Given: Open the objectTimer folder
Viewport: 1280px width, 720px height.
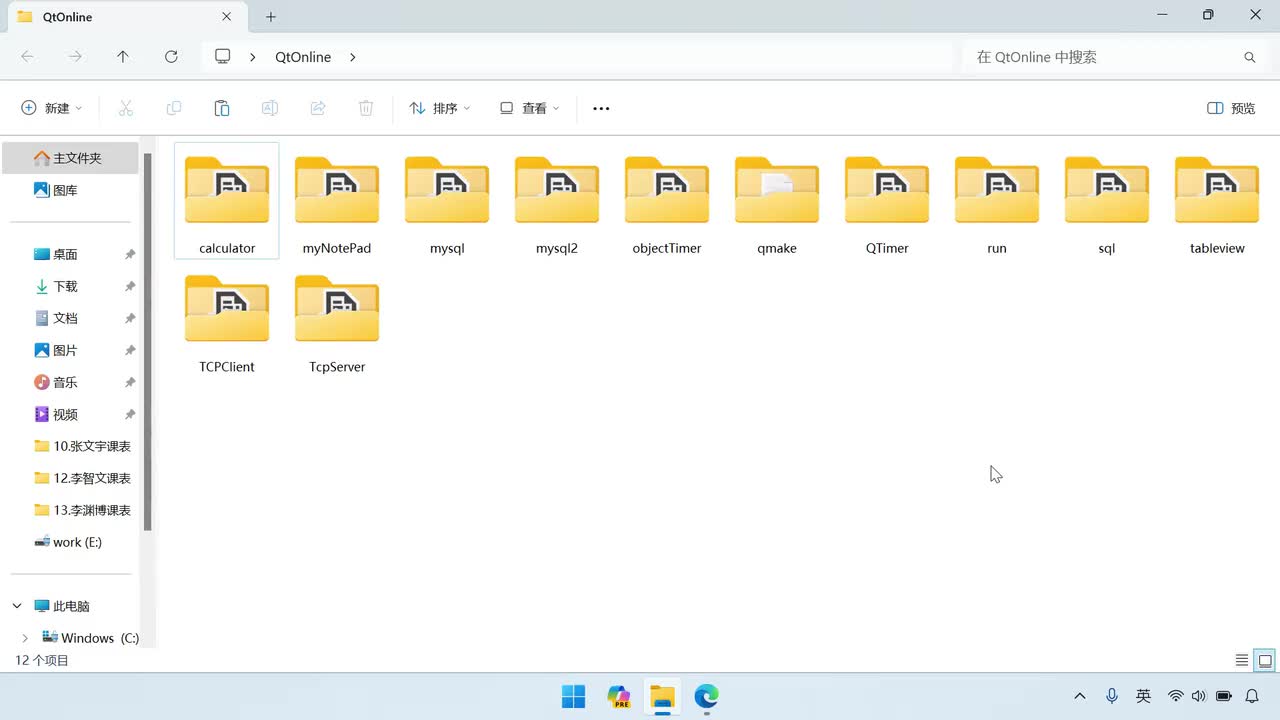Looking at the screenshot, I should click(667, 200).
